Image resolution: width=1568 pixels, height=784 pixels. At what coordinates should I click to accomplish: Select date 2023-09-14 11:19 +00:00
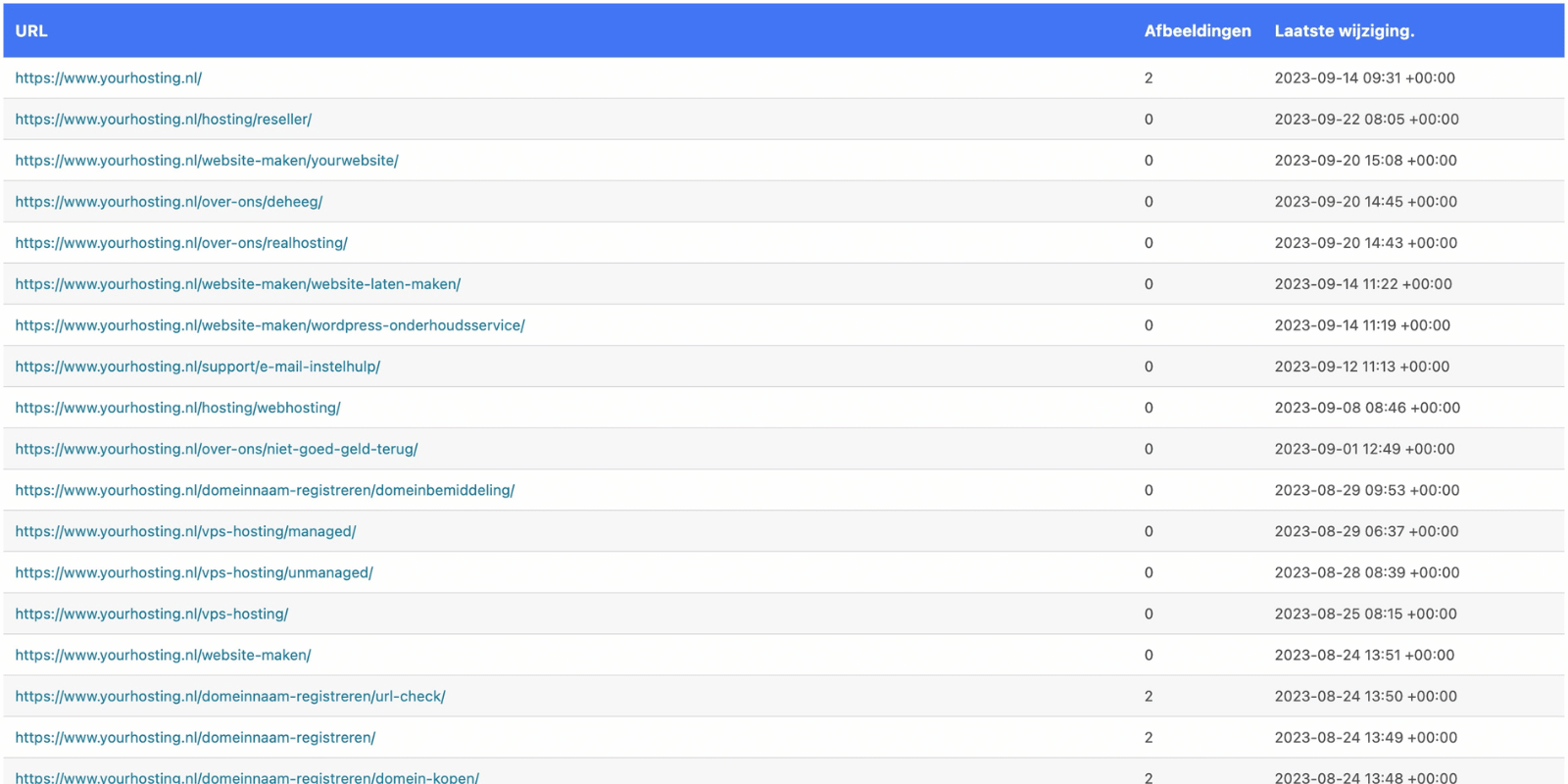coord(1362,325)
